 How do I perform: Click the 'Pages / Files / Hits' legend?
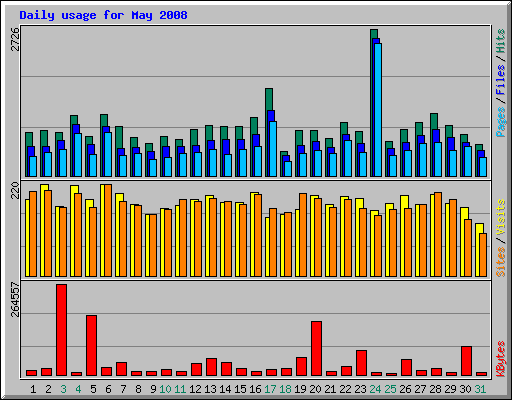[x=501, y=83]
